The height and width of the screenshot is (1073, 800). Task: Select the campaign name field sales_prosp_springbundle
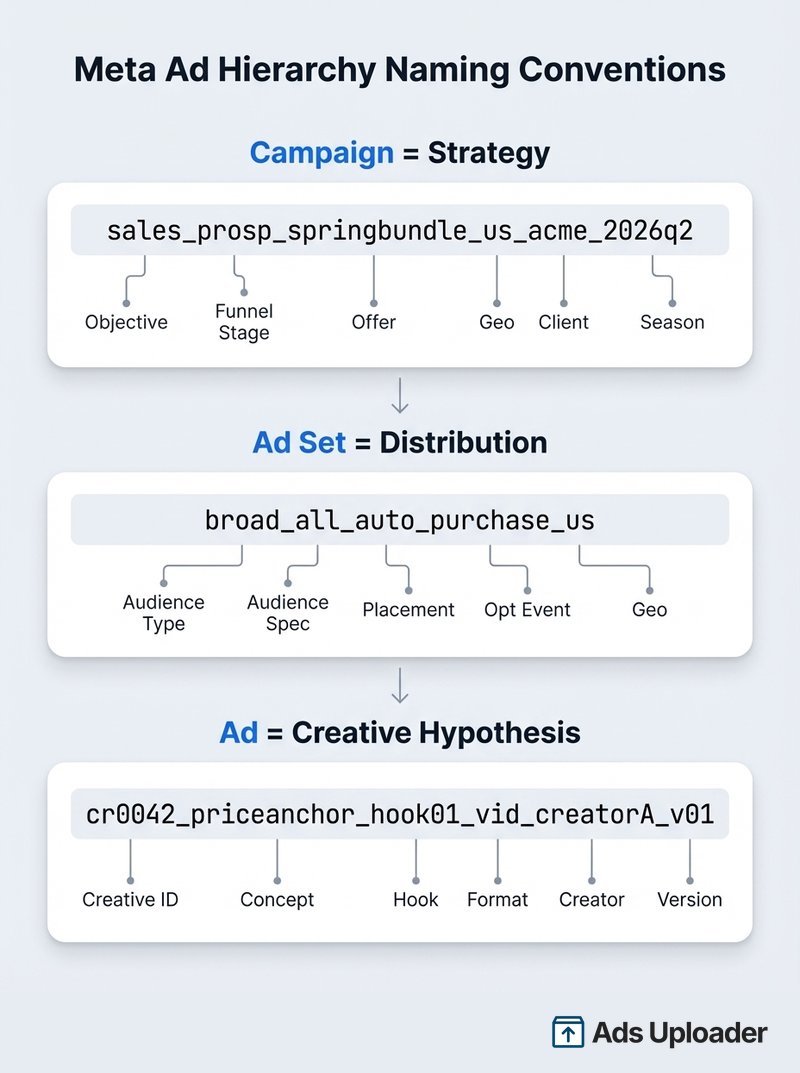tap(400, 232)
